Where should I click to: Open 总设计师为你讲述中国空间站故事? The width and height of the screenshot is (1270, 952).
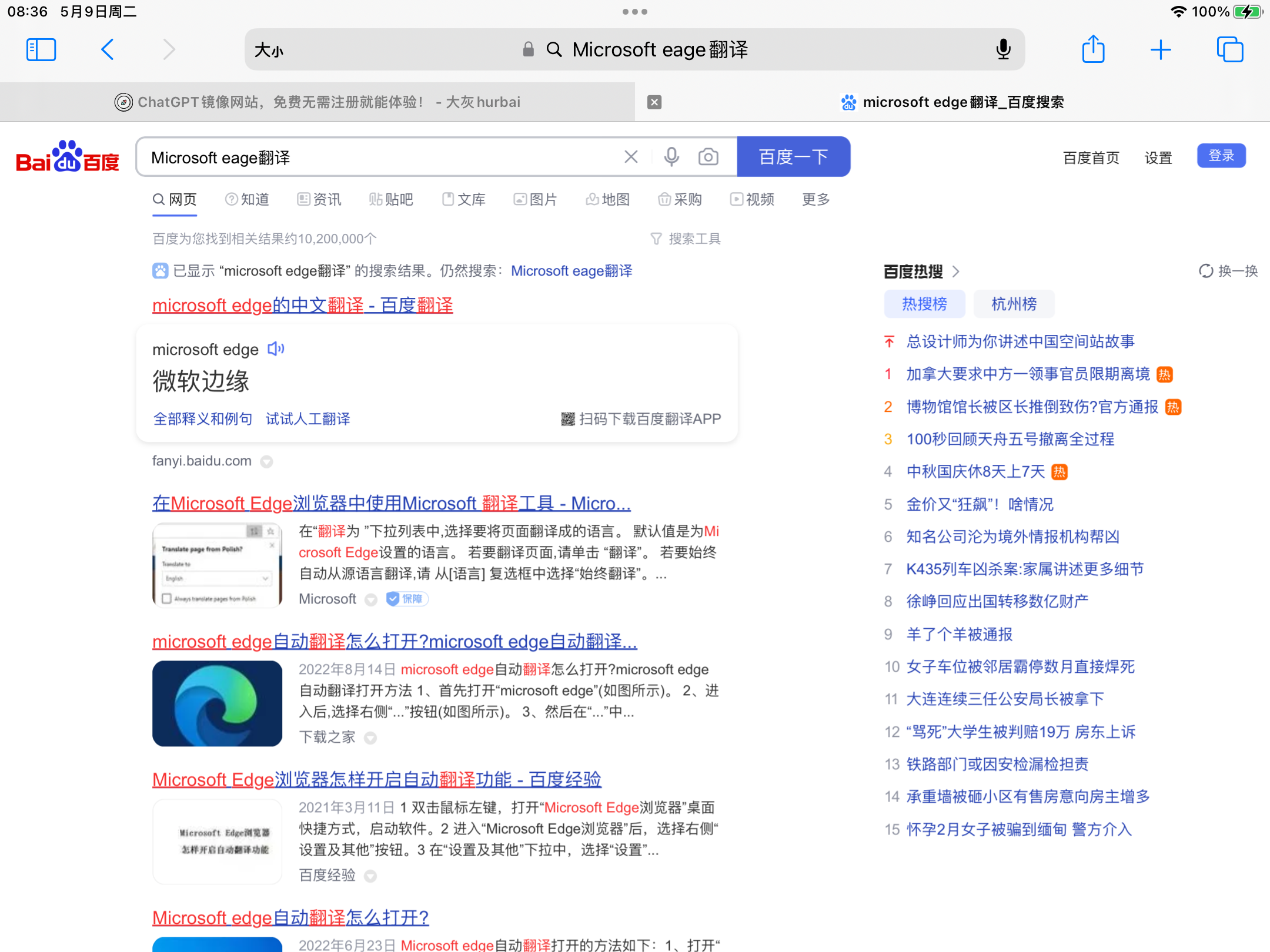click(1021, 341)
